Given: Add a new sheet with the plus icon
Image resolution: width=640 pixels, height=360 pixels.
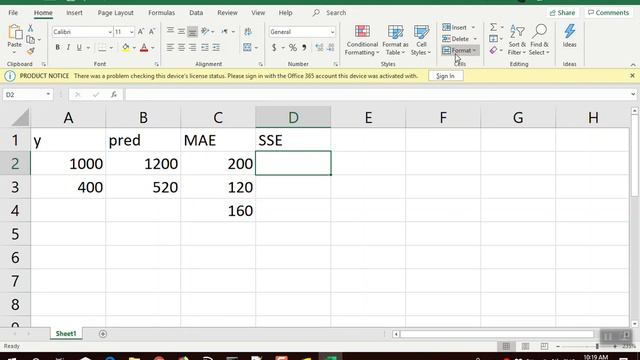Looking at the screenshot, I should (x=103, y=334).
